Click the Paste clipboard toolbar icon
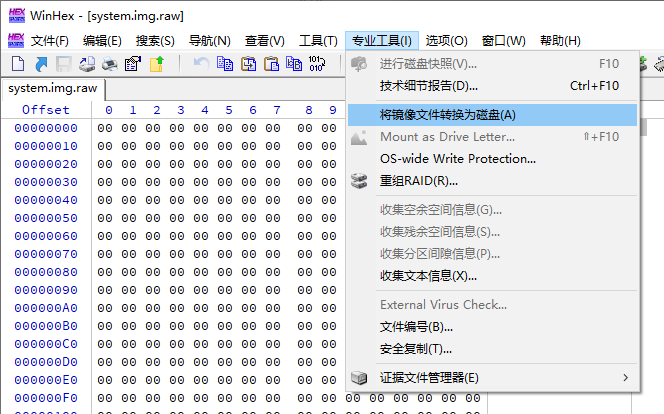This screenshot has width=664, height=414. click(271, 64)
